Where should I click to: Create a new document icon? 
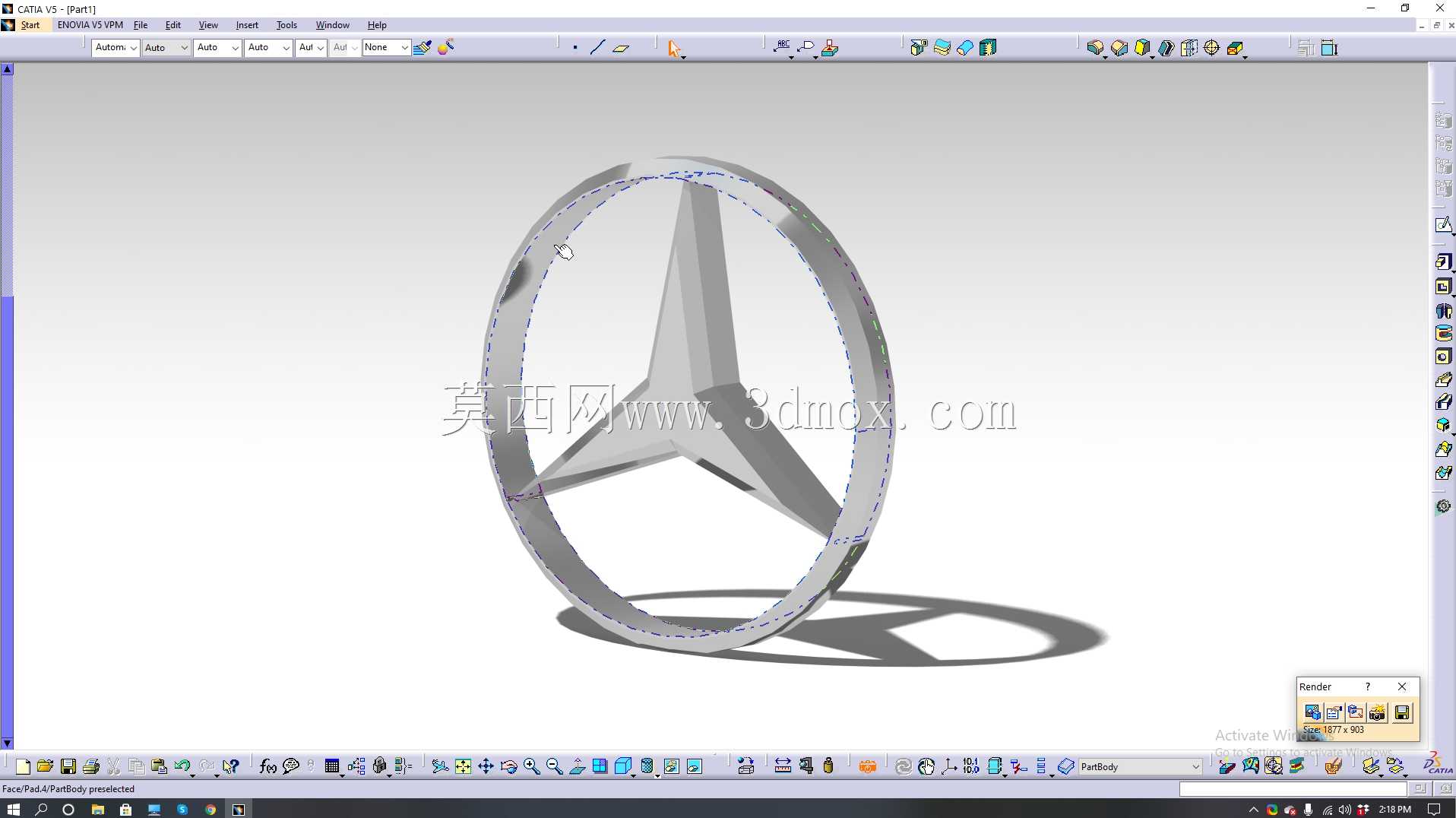(23, 766)
